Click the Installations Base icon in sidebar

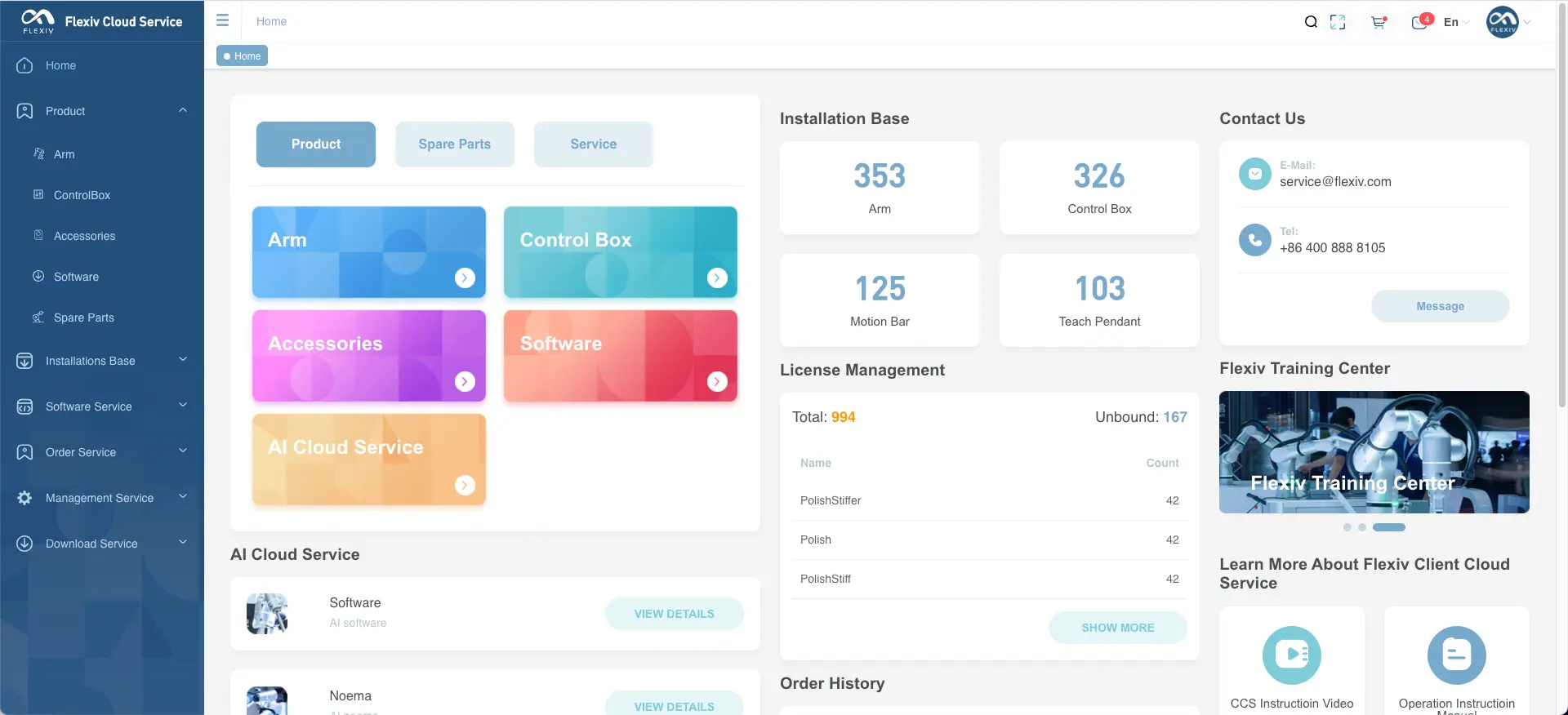point(25,361)
